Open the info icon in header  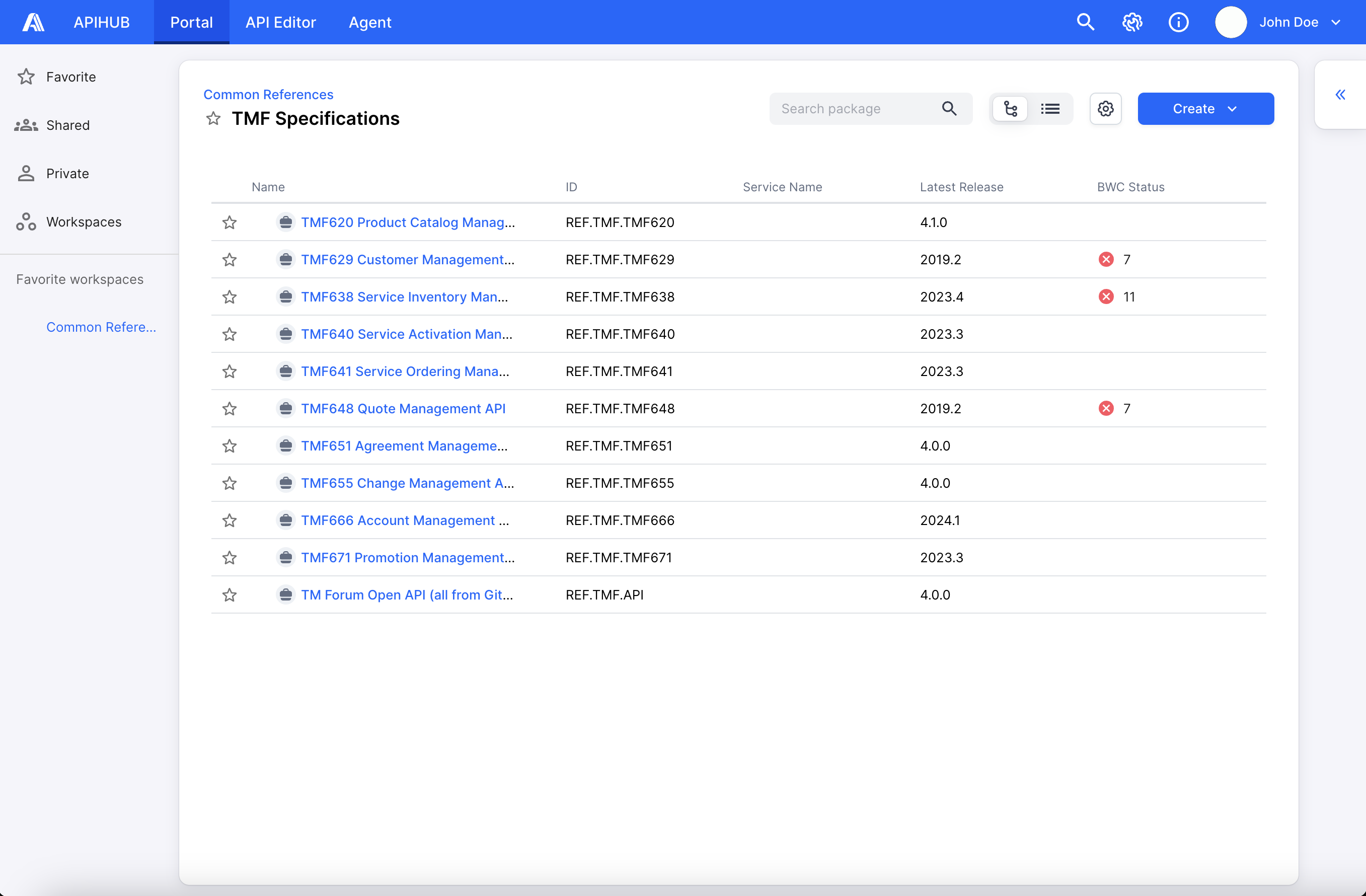(1178, 22)
